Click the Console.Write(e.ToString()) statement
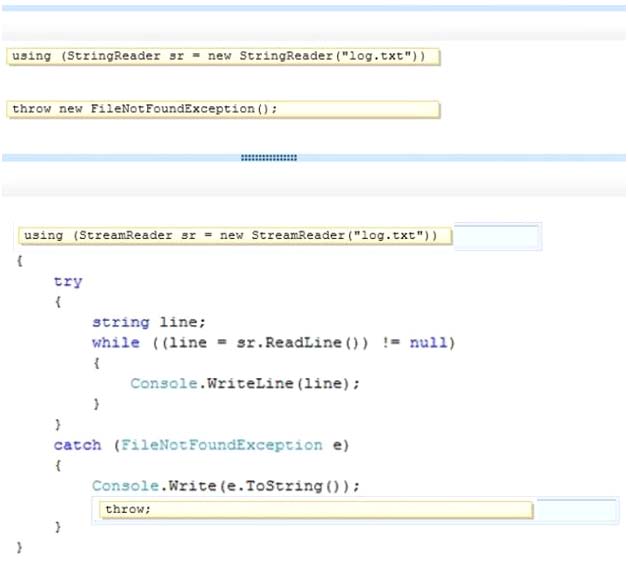 (226, 486)
